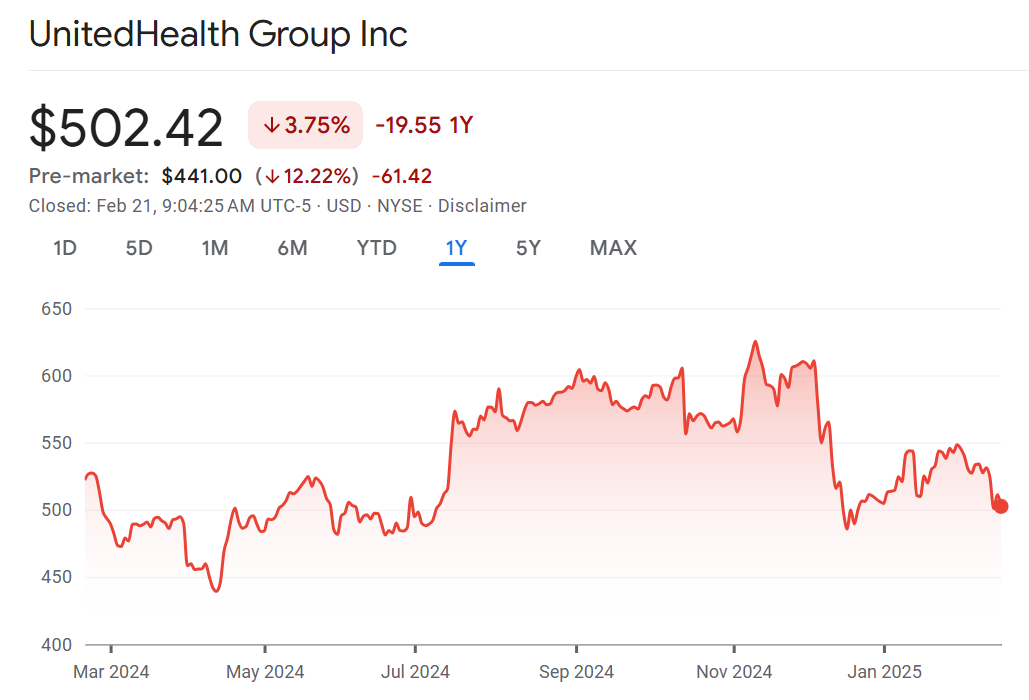1029x700 pixels.
Task: Click the Sep 2024 axis marker
Action: click(576, 671)
